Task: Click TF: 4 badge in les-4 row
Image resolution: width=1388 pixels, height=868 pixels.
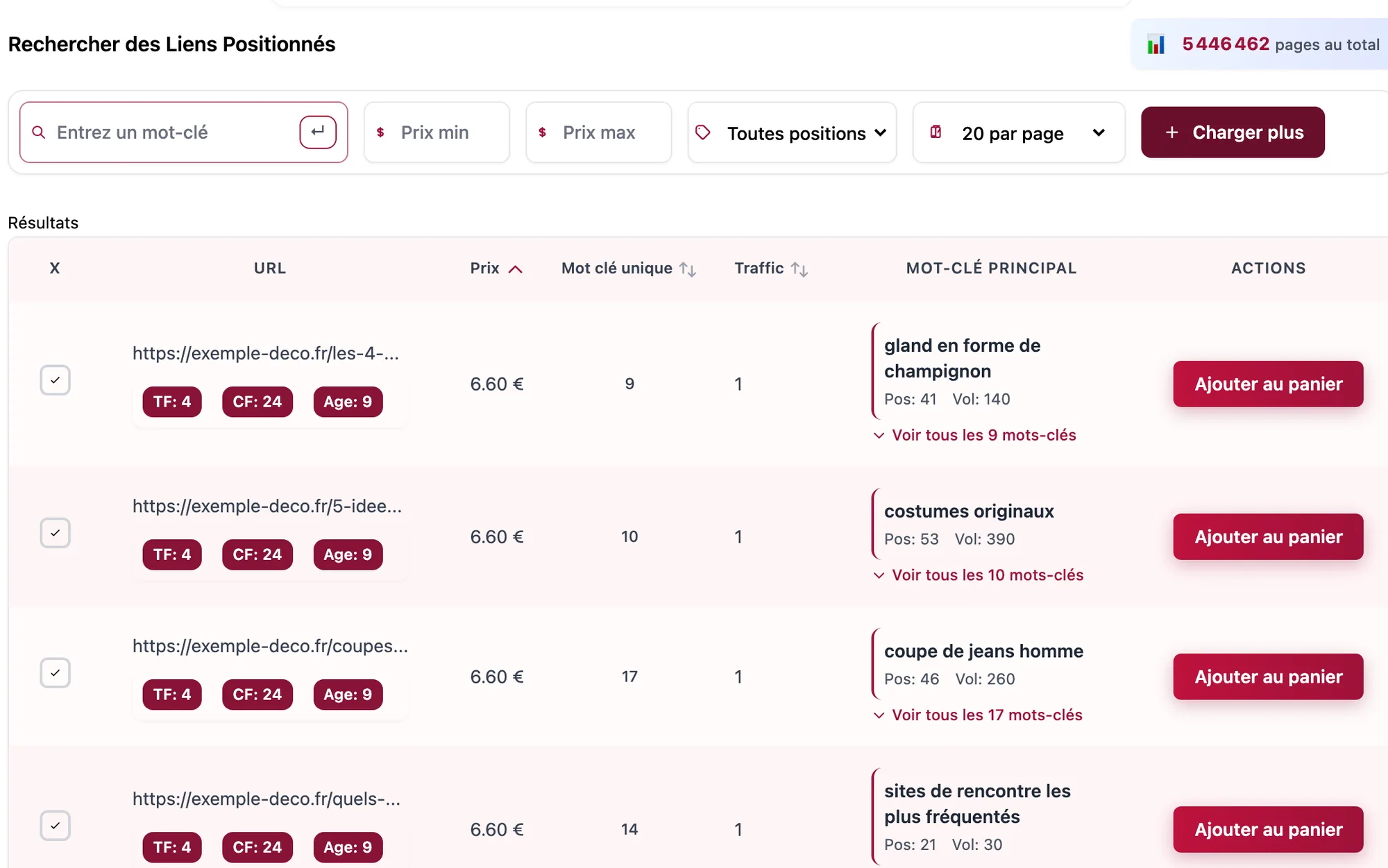Action: (x=172, y=402)
